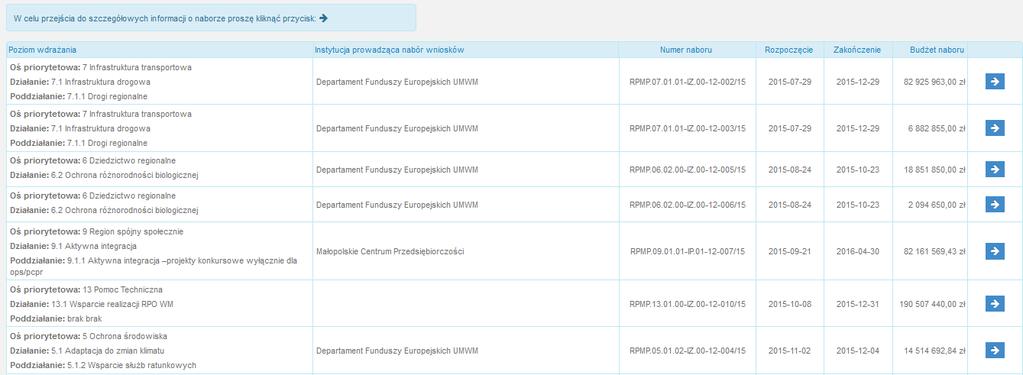Open details for call RPMP.07.01.01-IZ.00-12-002/15
Screen dimensions: 1023x375
994,82
